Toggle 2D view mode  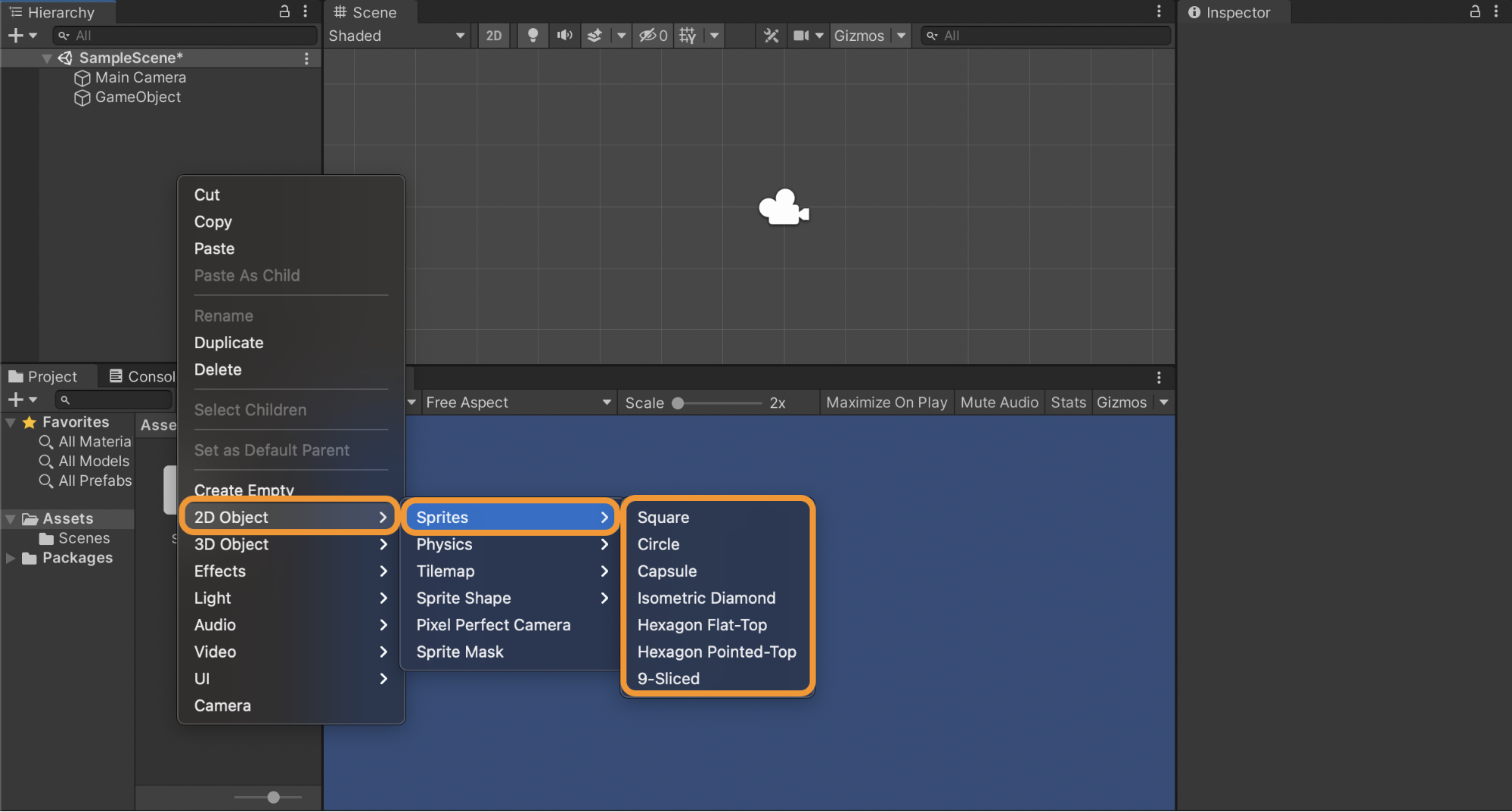[x=494, y=36]
